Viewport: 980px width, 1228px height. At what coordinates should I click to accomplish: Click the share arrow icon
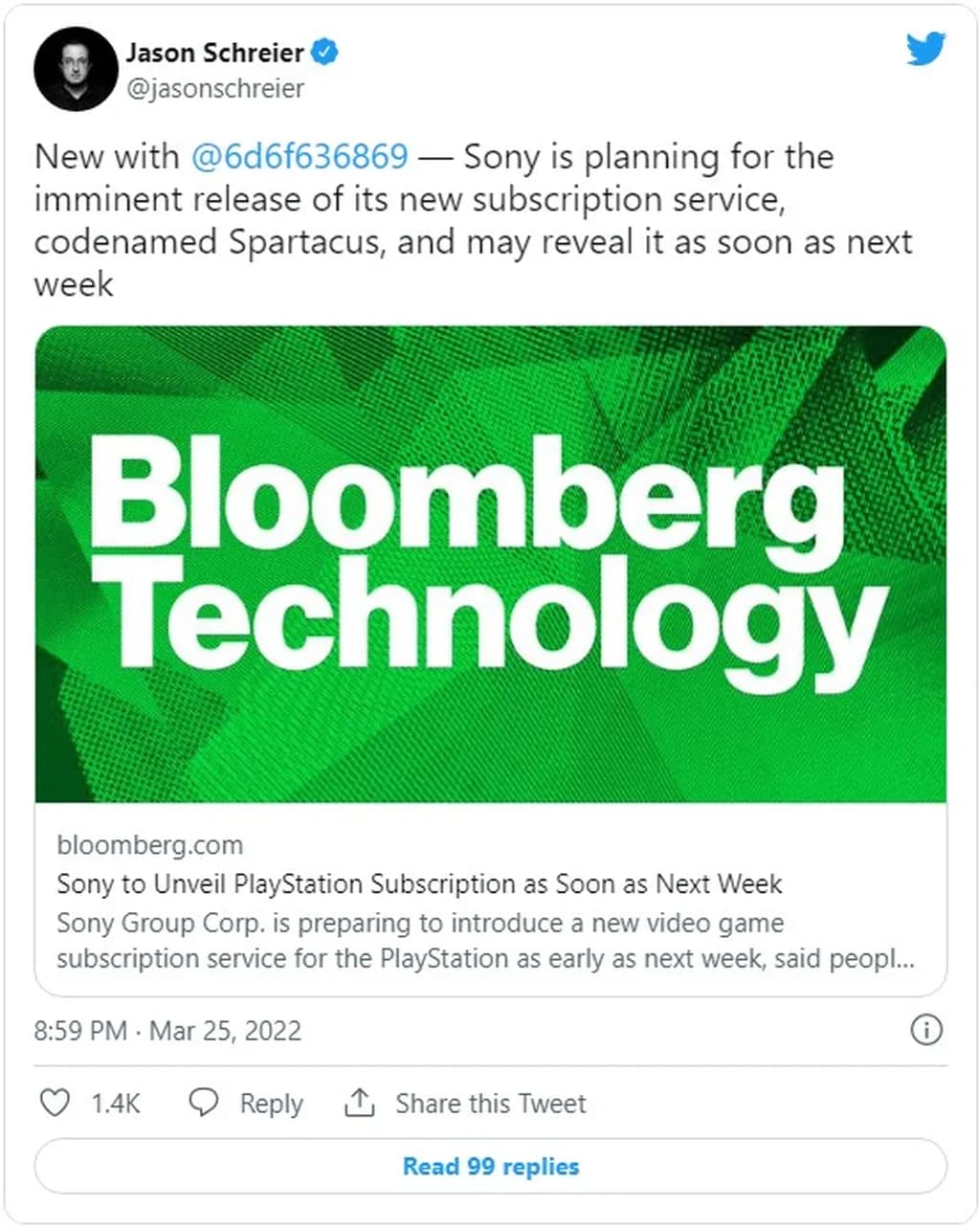coord(359,1103)
